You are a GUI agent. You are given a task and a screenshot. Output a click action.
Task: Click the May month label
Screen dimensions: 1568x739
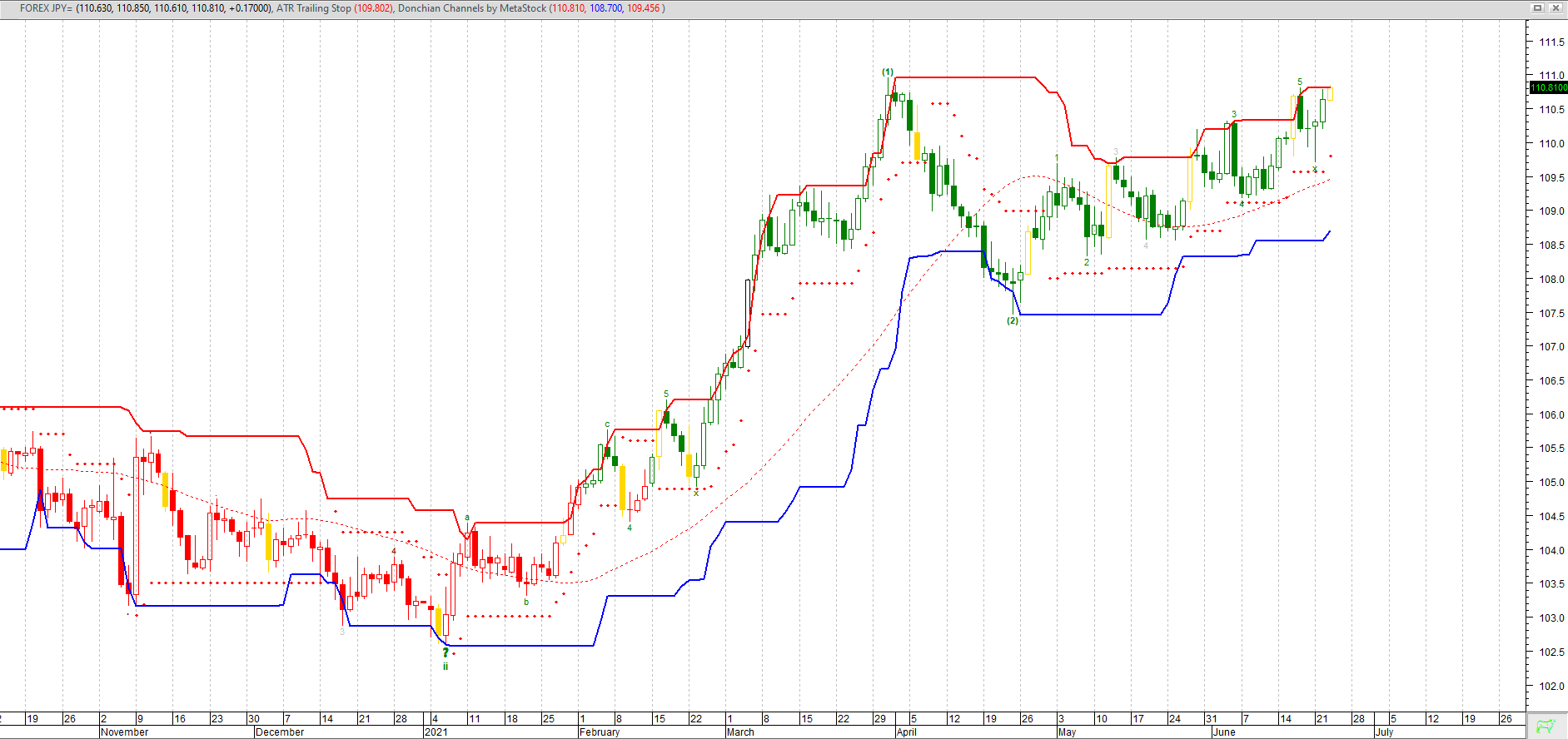pos(1067,732)
